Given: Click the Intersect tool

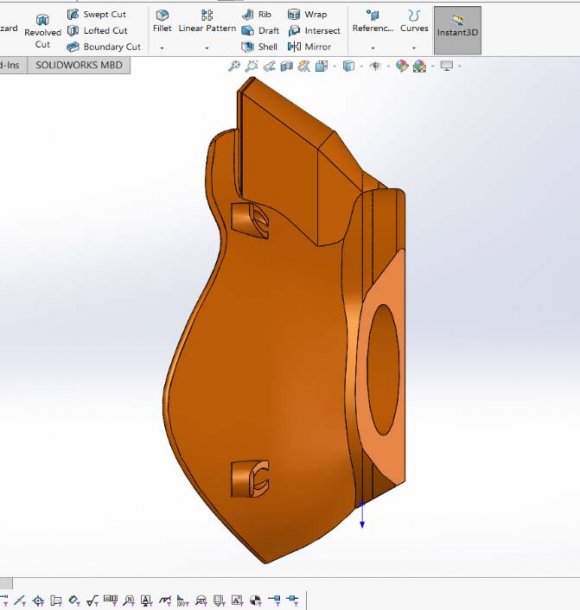Looking at the screenshot, I should point(314,31).
